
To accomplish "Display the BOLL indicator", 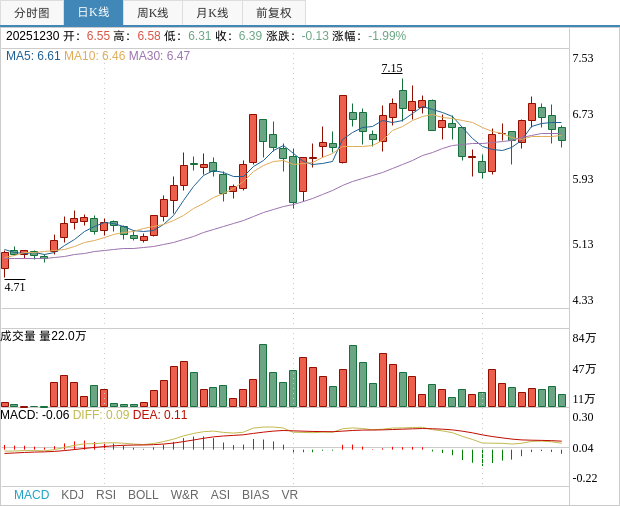I will coord(143,495).
